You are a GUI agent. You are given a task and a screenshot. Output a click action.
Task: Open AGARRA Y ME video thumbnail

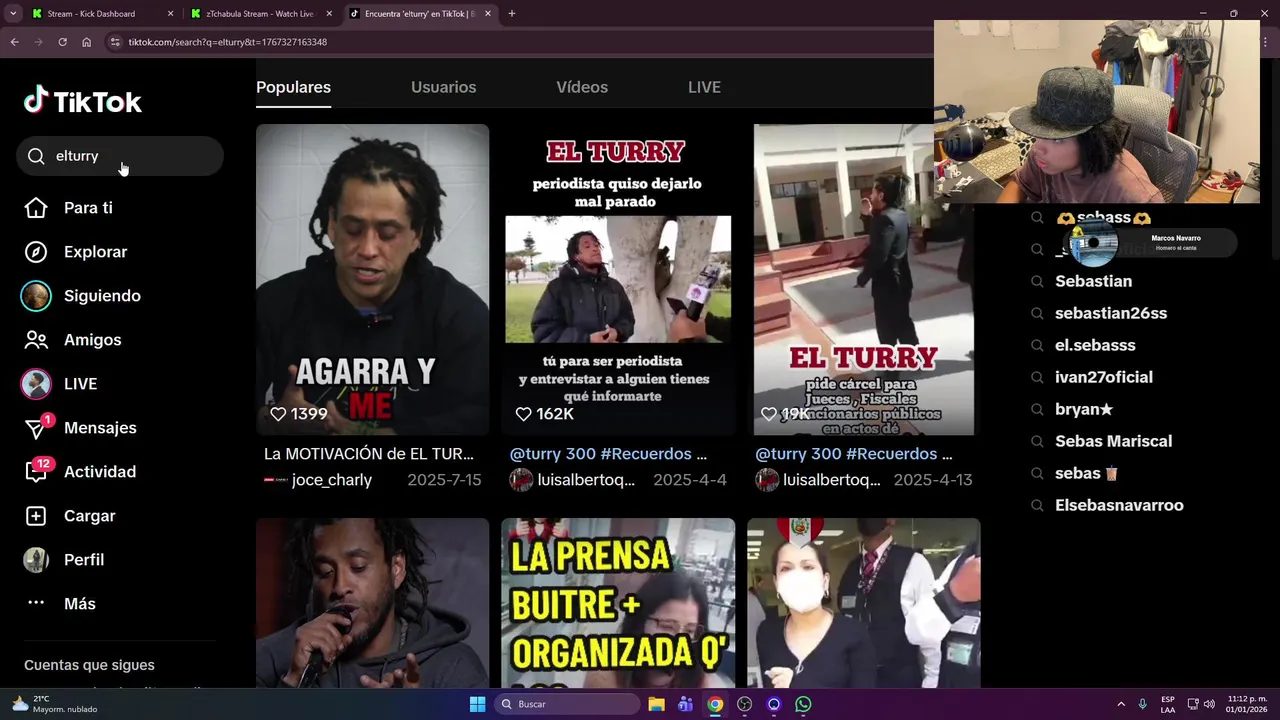(372, 280)
